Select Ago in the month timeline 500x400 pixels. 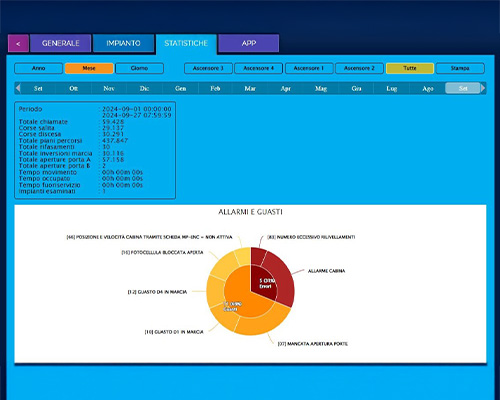428,88
